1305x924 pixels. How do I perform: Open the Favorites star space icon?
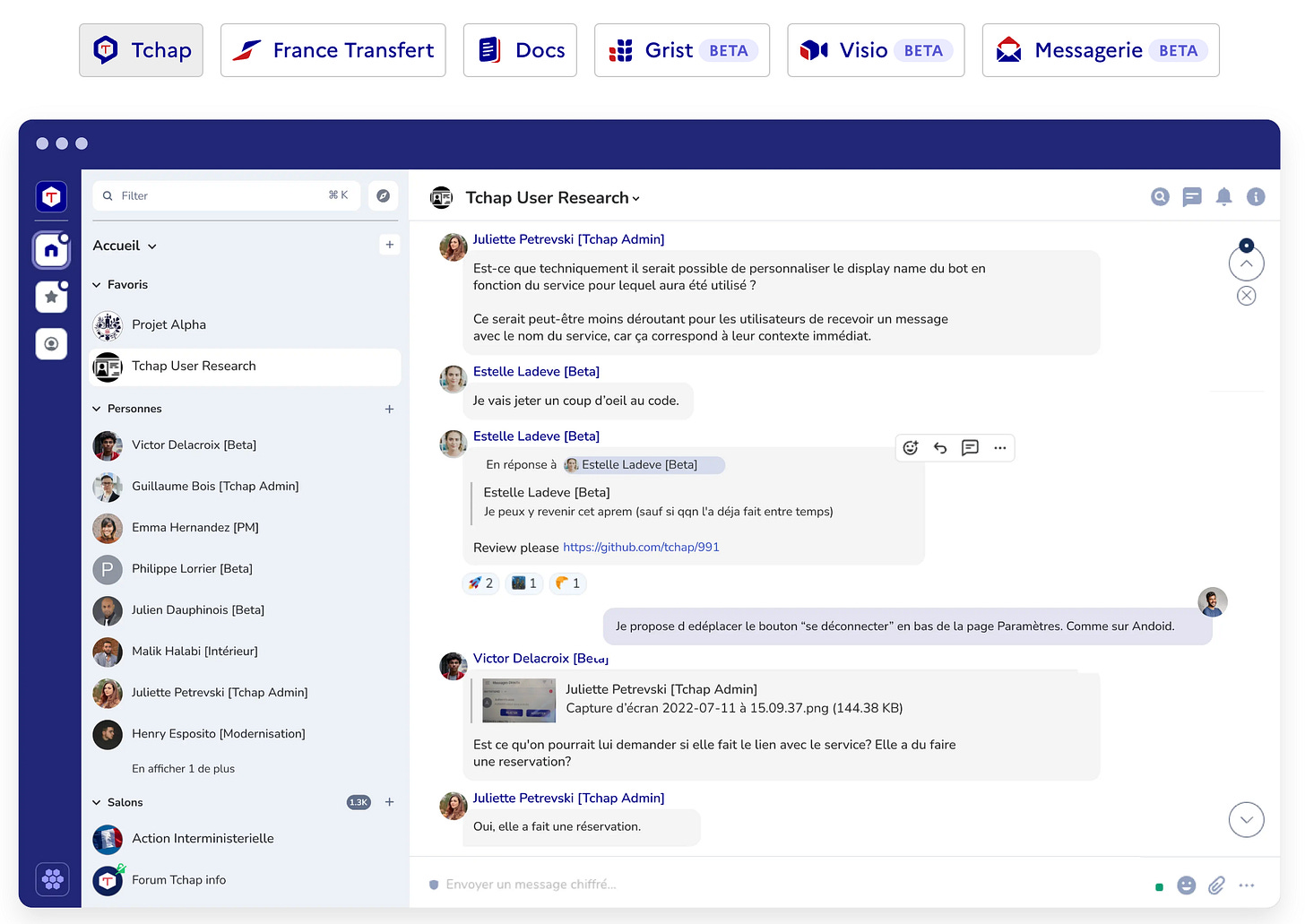(x=51, y=297)
